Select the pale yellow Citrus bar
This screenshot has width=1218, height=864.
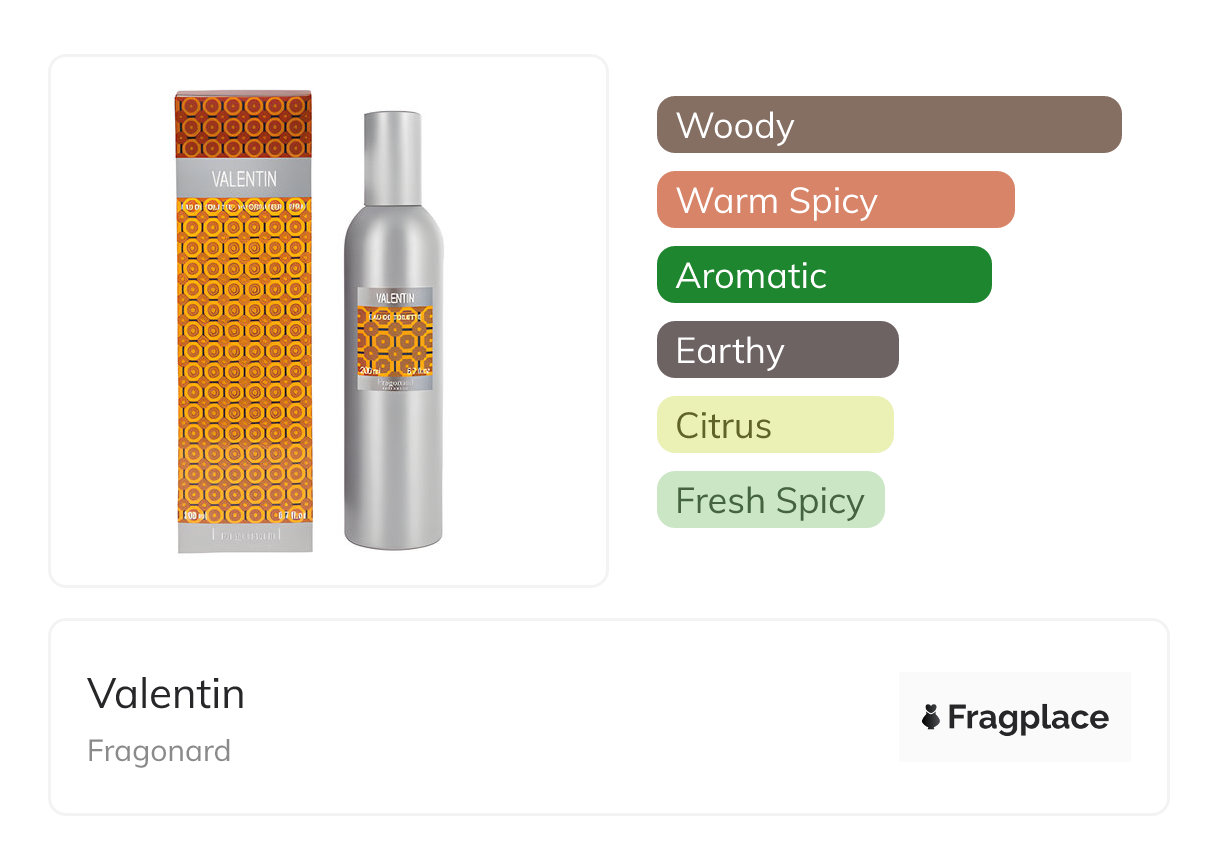click(774, 425)
